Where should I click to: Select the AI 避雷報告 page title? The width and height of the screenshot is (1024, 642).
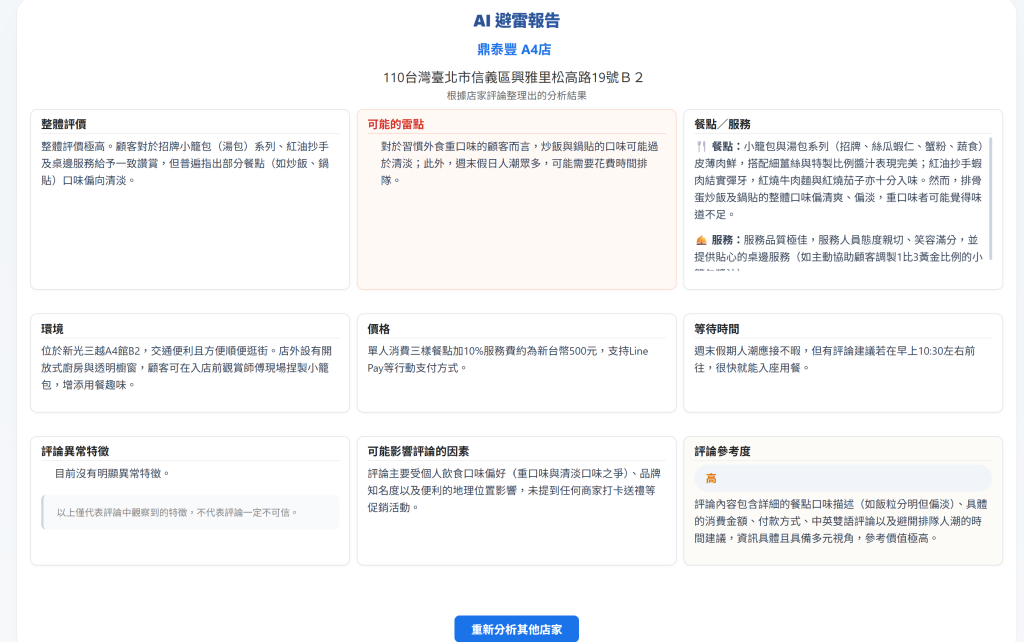516,21
